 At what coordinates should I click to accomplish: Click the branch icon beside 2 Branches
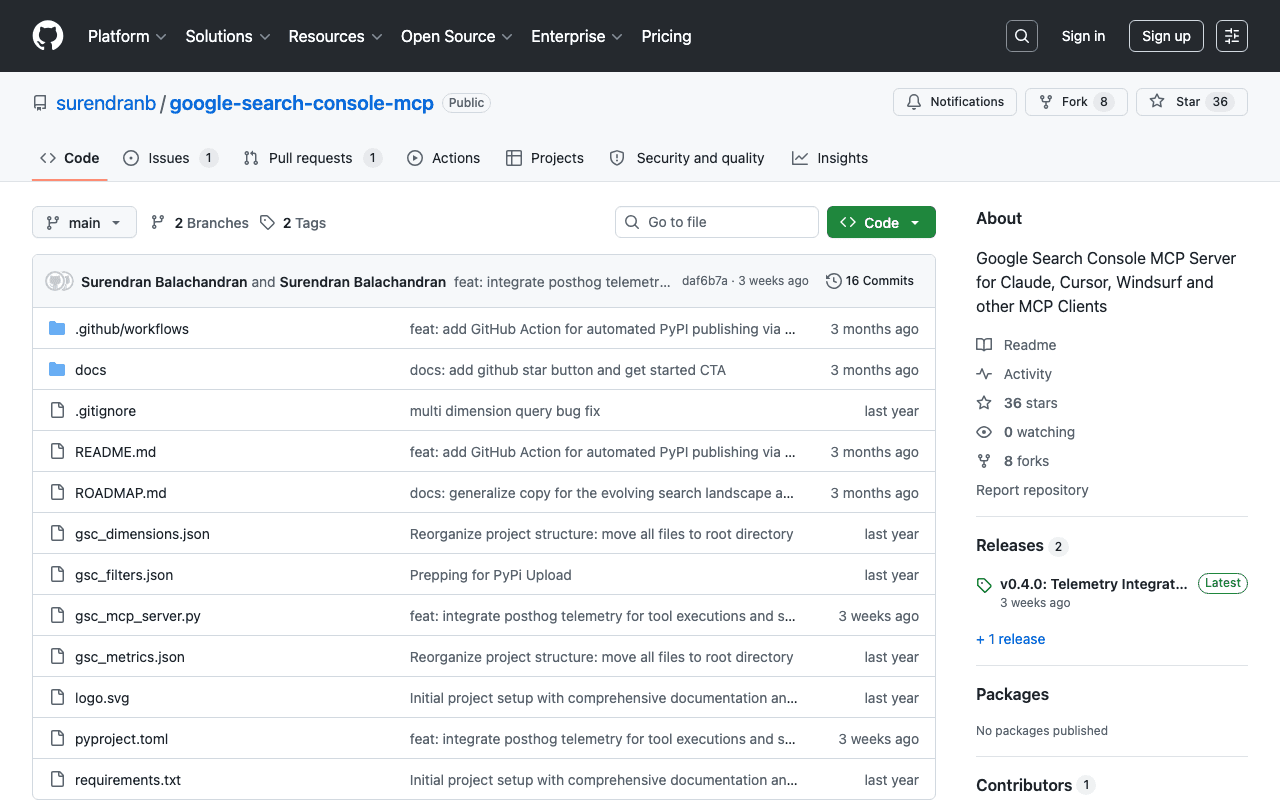(158, 223)
